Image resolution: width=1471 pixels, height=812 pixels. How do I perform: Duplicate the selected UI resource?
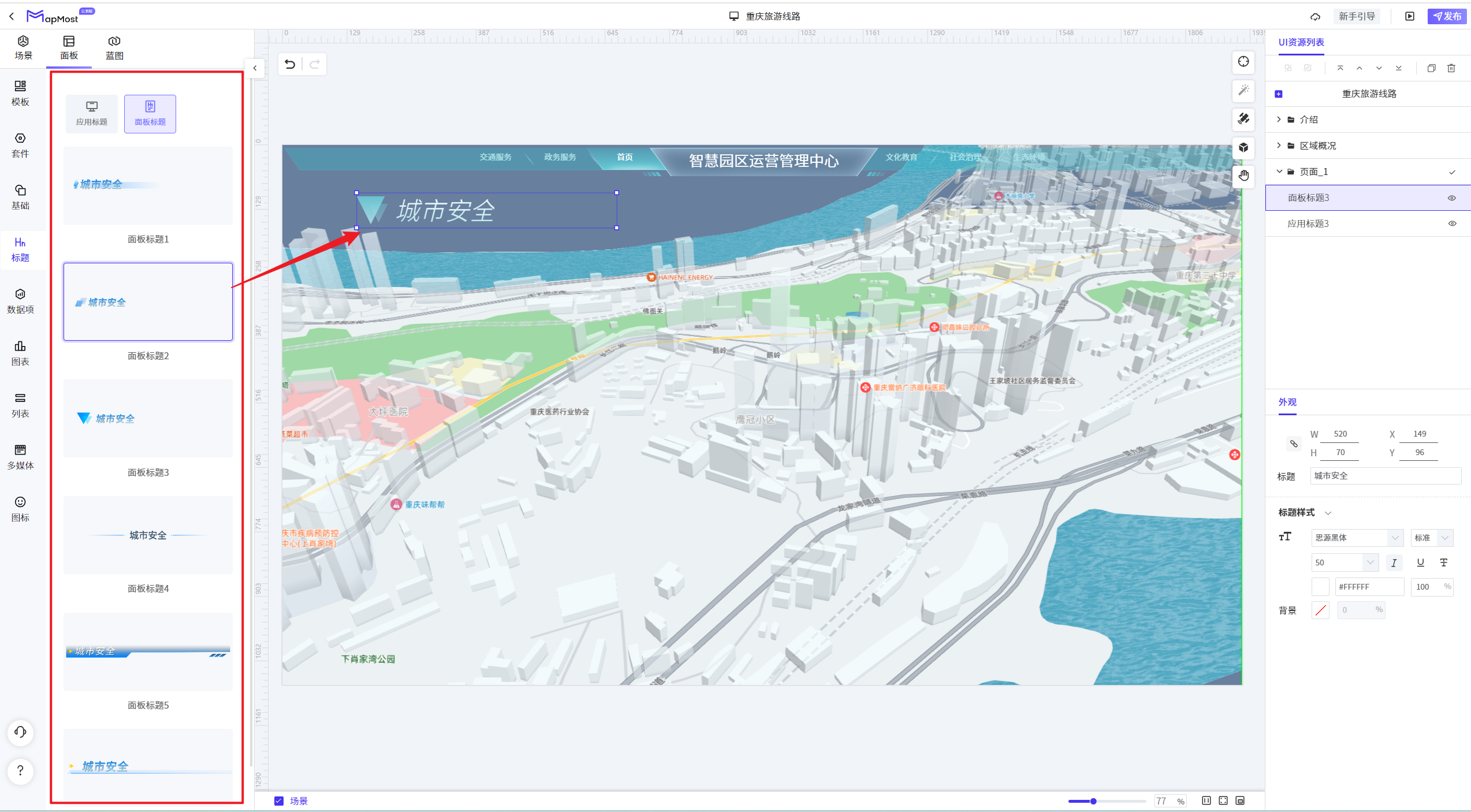[1431, 68]
